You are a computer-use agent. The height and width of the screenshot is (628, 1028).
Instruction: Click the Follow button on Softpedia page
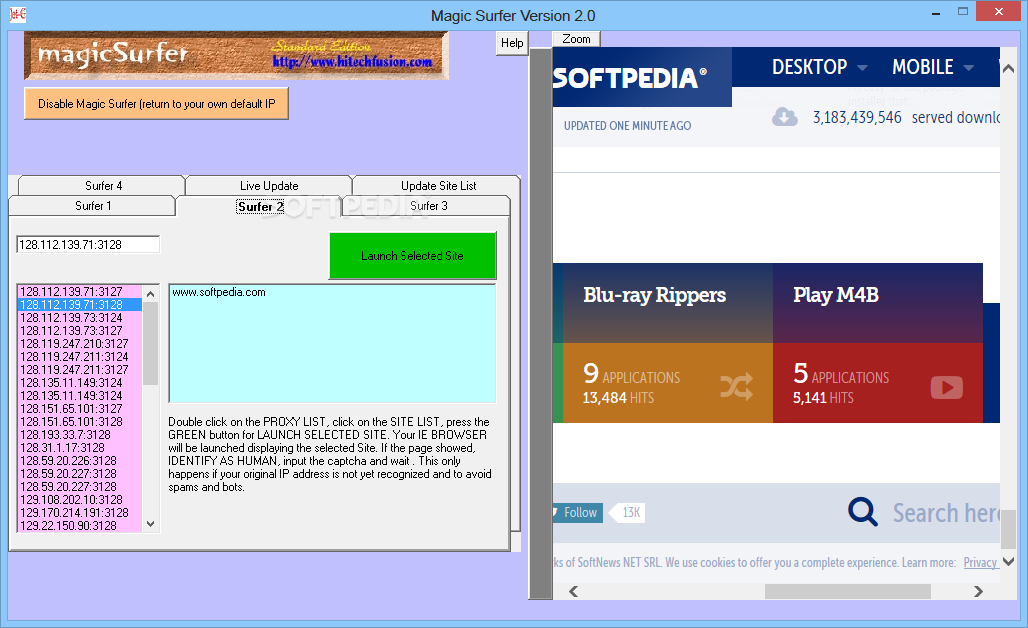578,513
